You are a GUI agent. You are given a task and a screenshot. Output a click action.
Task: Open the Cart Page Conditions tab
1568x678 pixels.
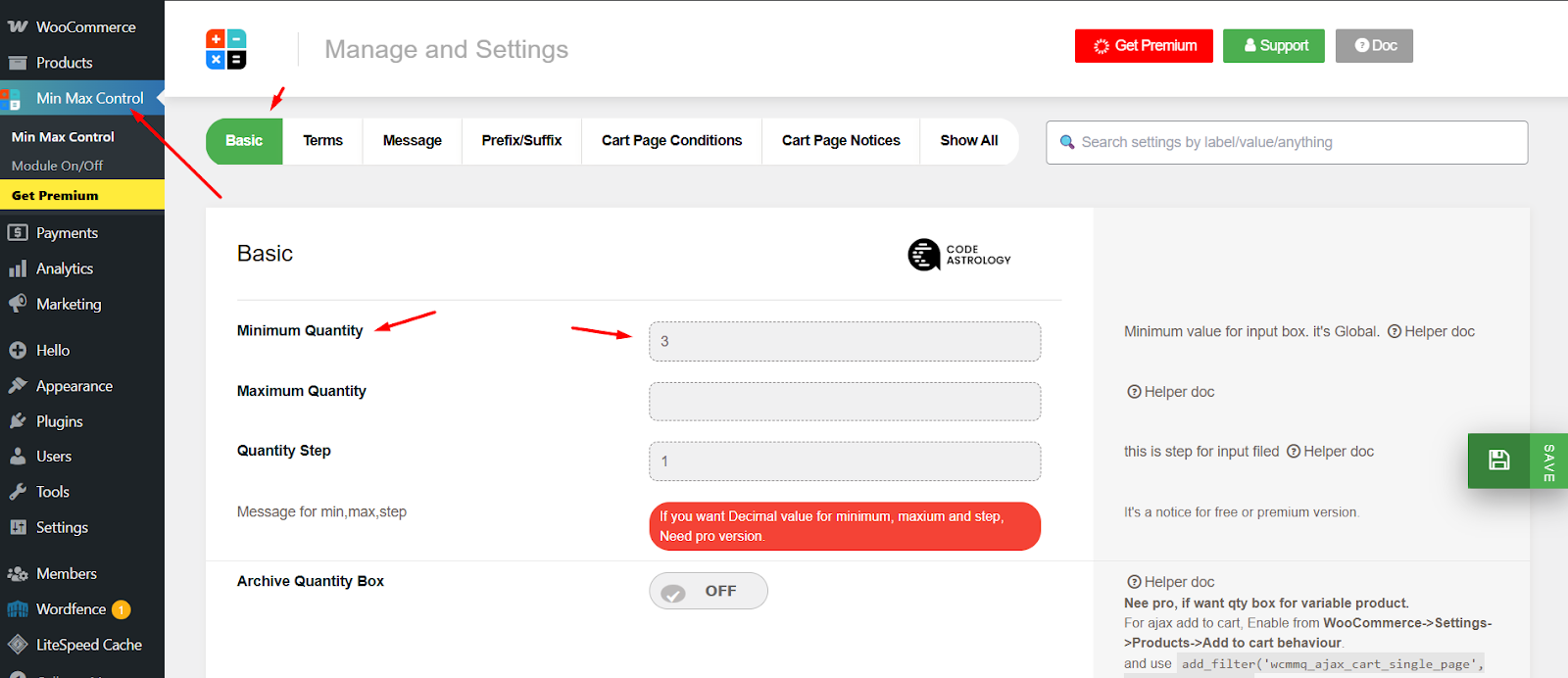coord(671,141)
